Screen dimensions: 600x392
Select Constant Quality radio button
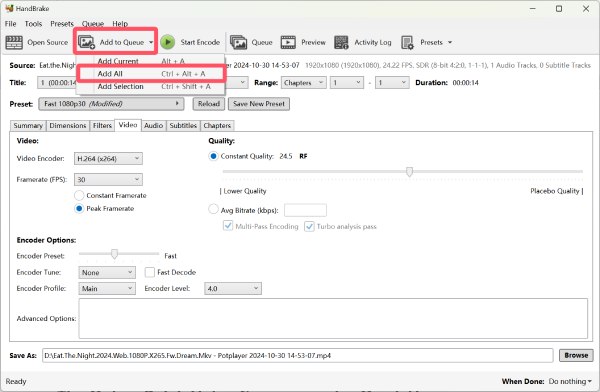pos(213,156)
